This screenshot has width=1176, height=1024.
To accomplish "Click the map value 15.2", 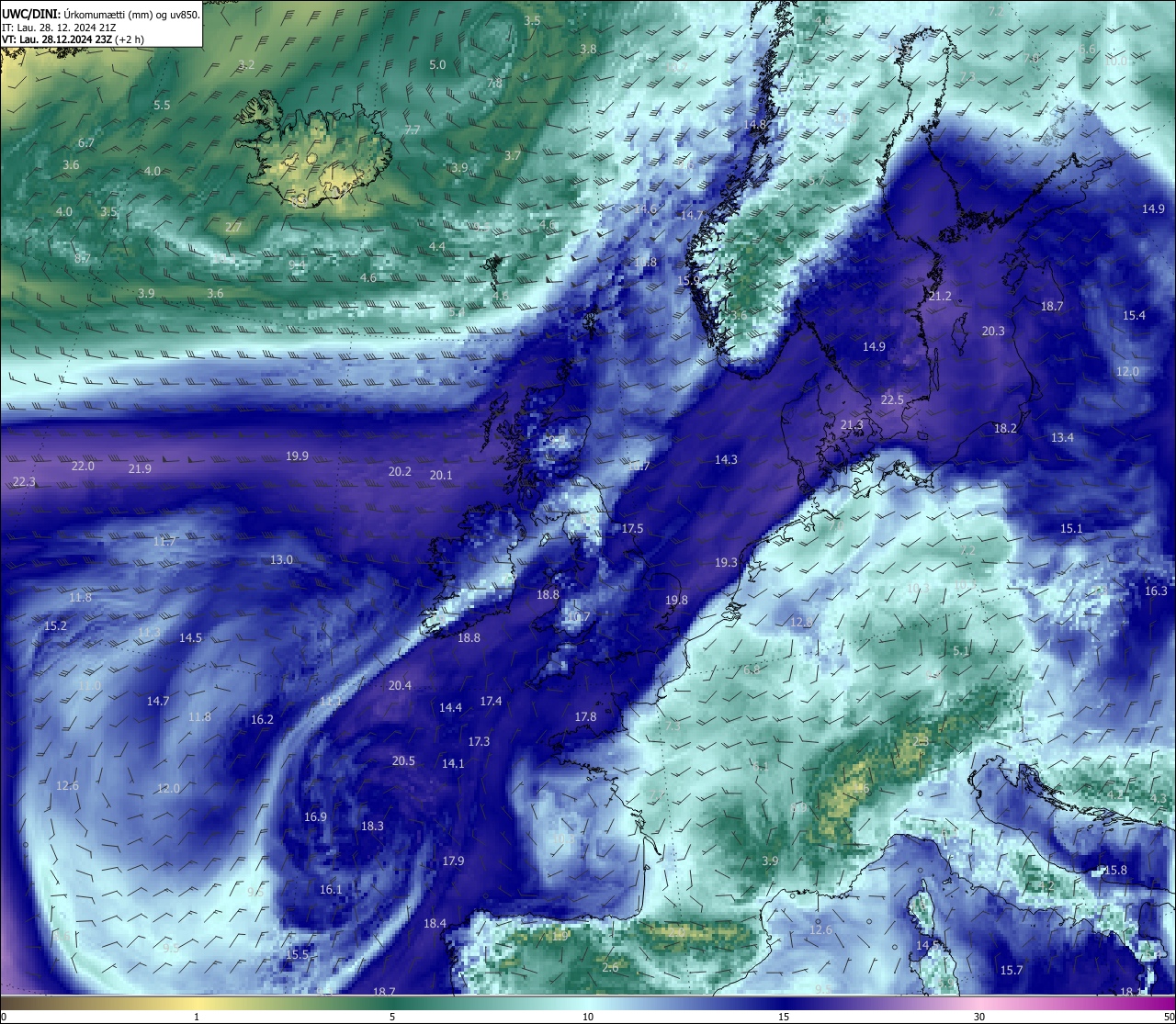I will [55, 626].
